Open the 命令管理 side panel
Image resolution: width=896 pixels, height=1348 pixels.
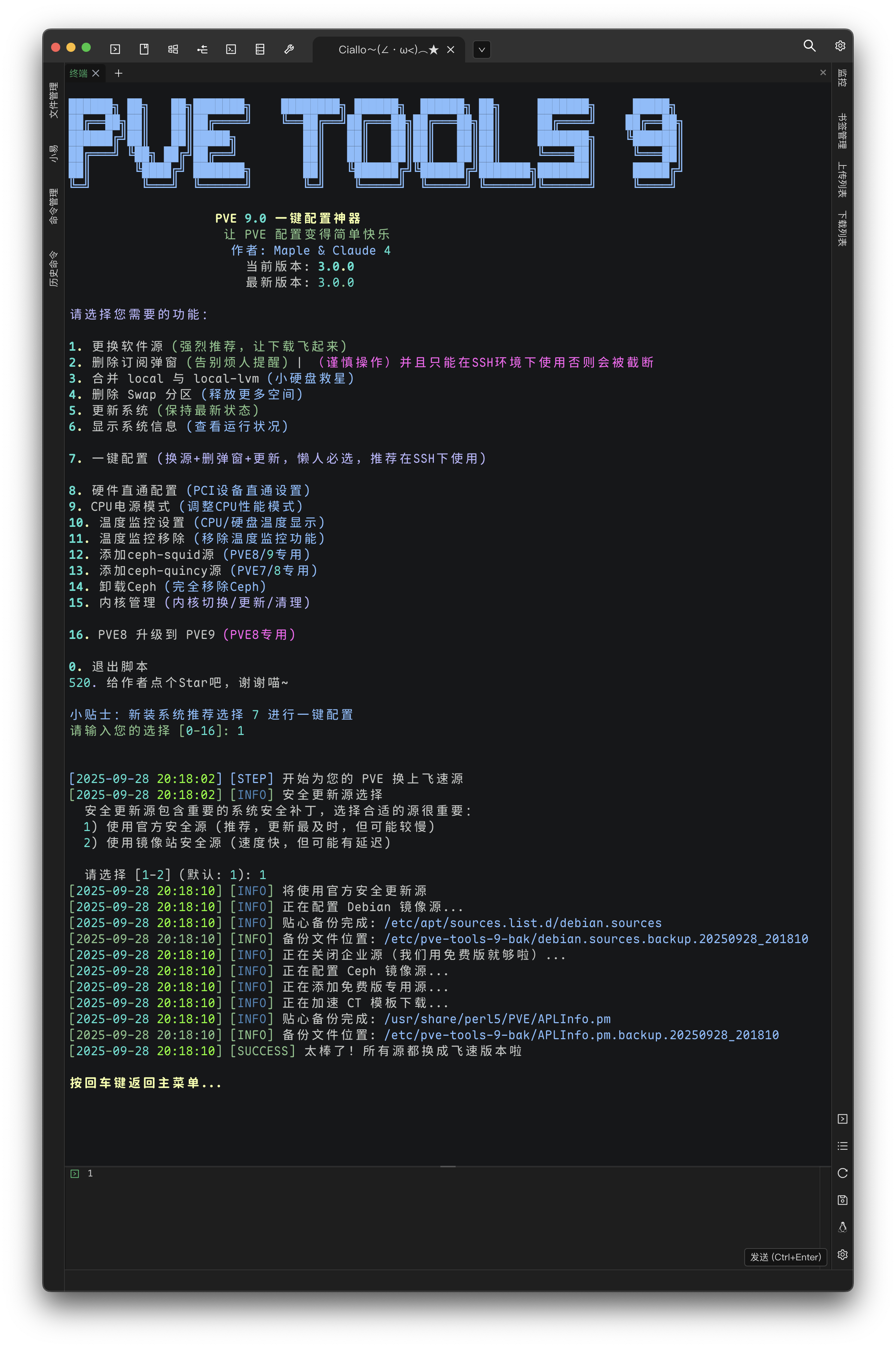(x=54, y=205)
